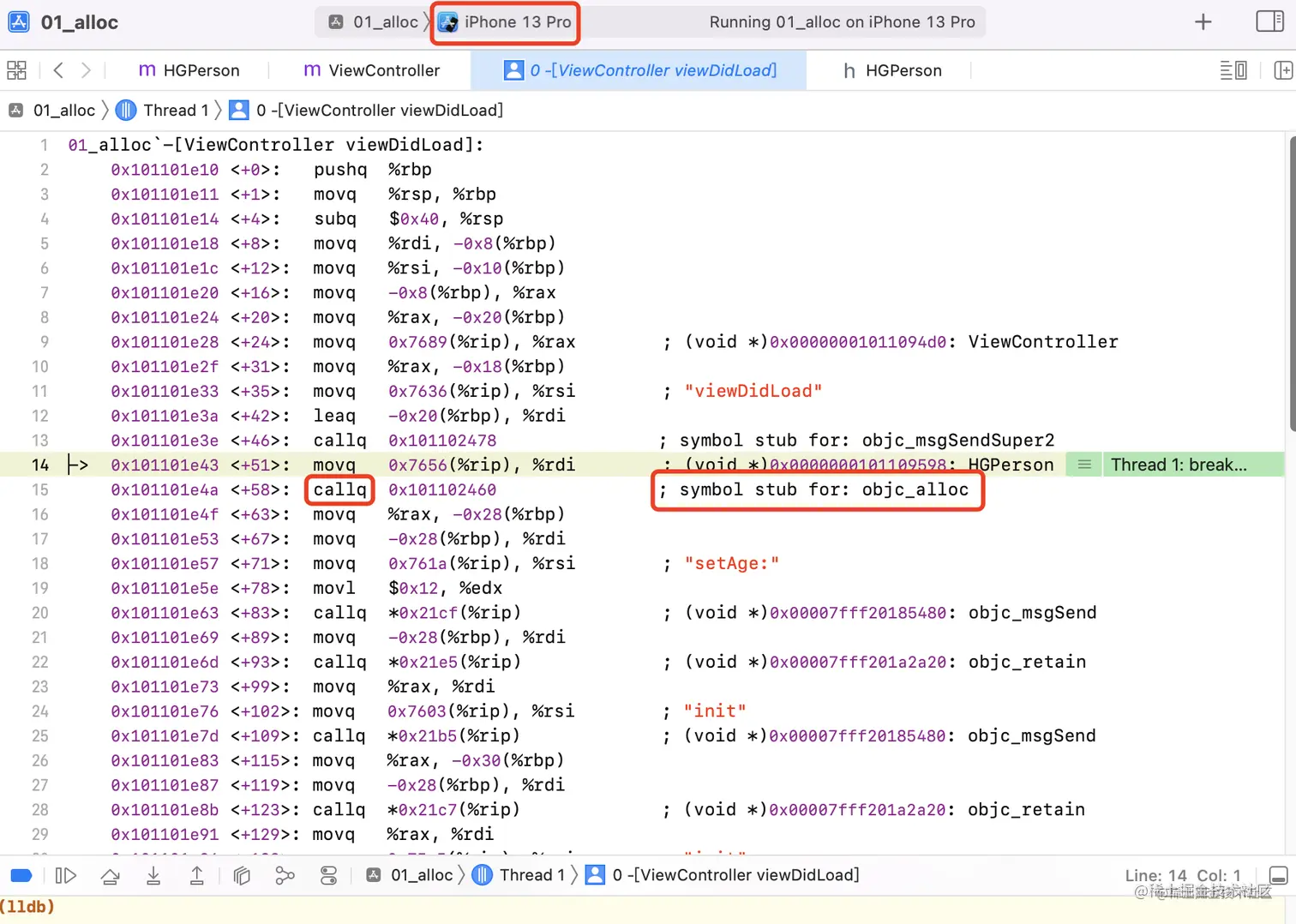
Task: Add editor on right split button
Action: (1283, 70)
